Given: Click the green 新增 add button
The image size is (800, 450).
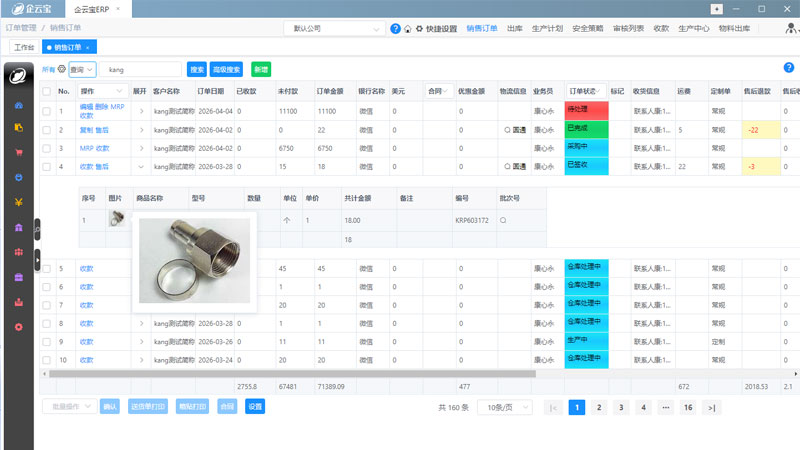Looking at the screenshot, I should point(261,69).
